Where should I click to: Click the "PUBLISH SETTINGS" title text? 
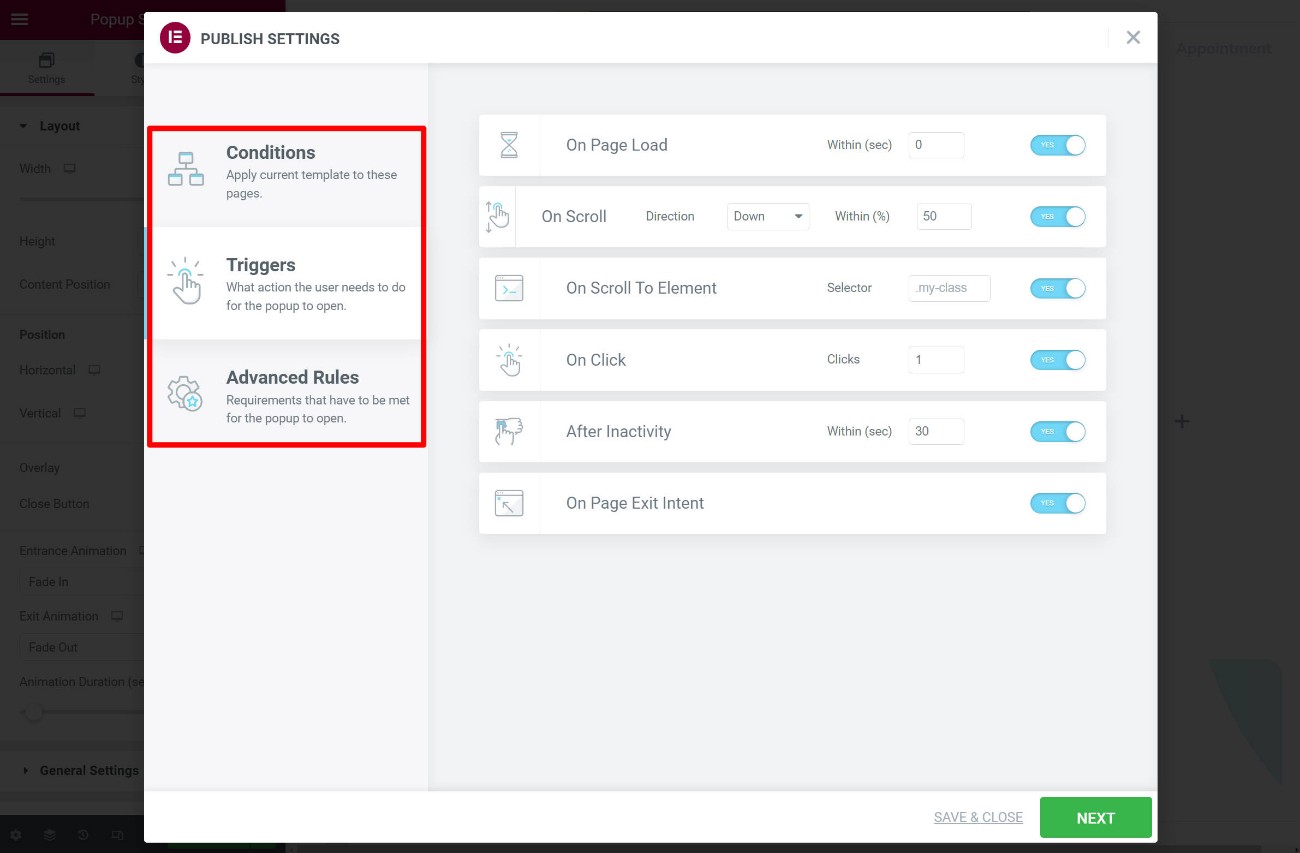(x=270, y=39)
